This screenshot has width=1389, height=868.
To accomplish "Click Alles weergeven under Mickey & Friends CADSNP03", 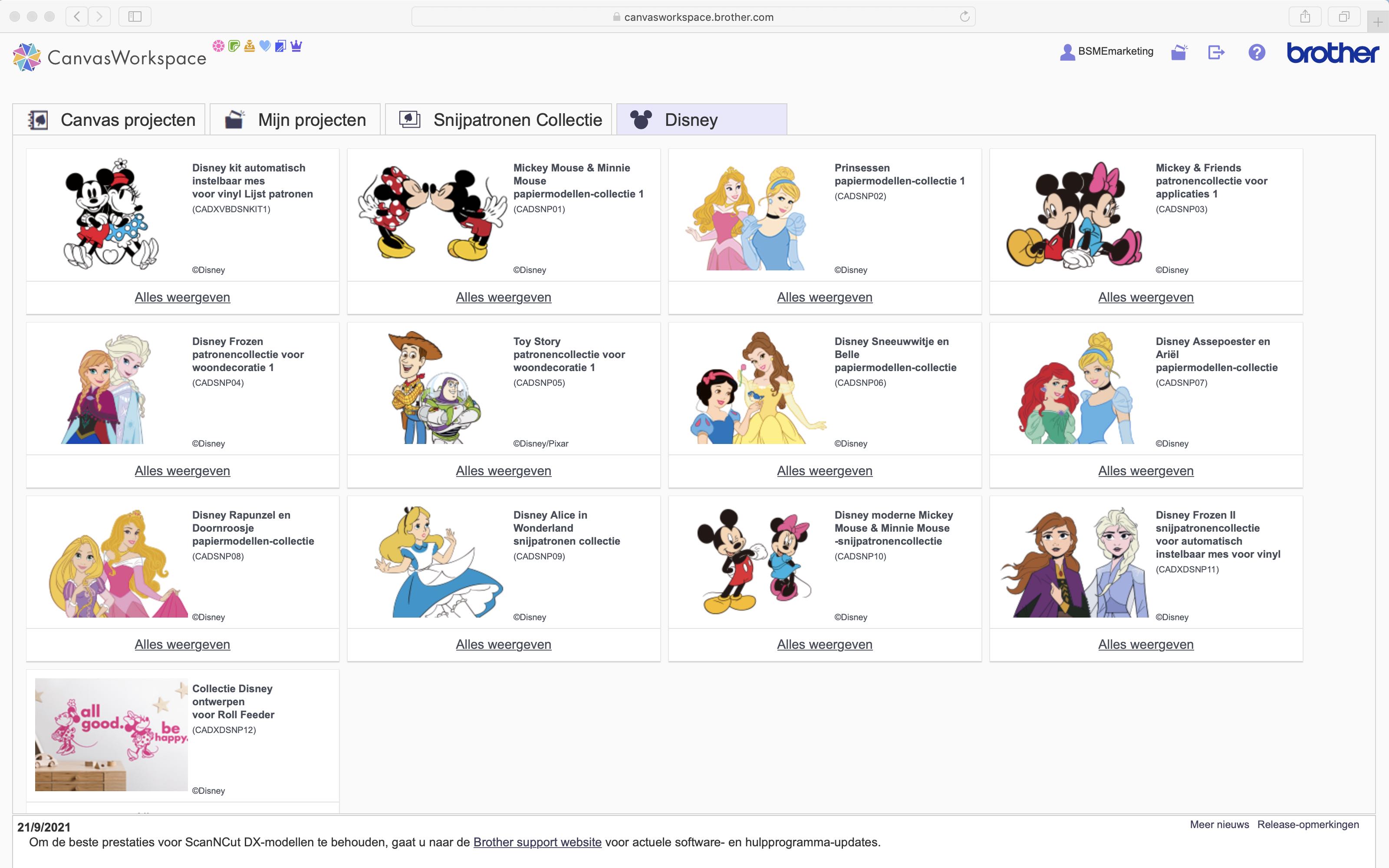I will click(1145, 297).
